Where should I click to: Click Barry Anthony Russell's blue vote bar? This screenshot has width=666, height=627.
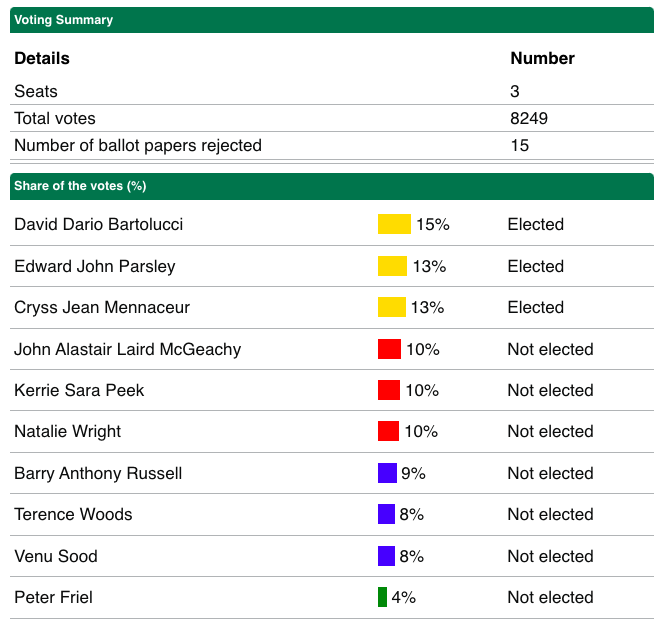[387, 473]
